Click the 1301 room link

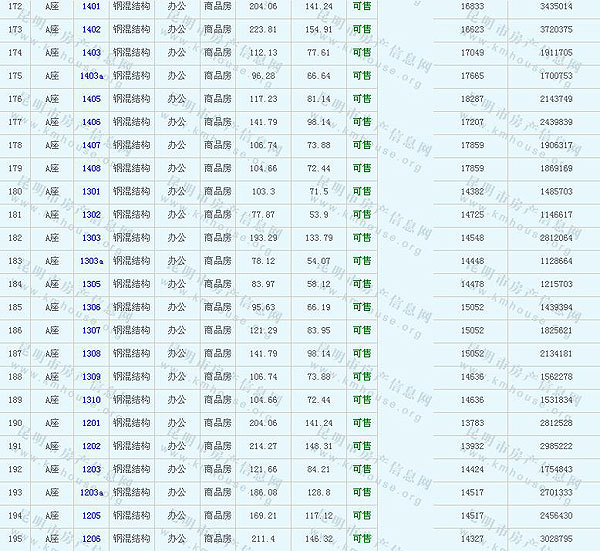point(91,191)
